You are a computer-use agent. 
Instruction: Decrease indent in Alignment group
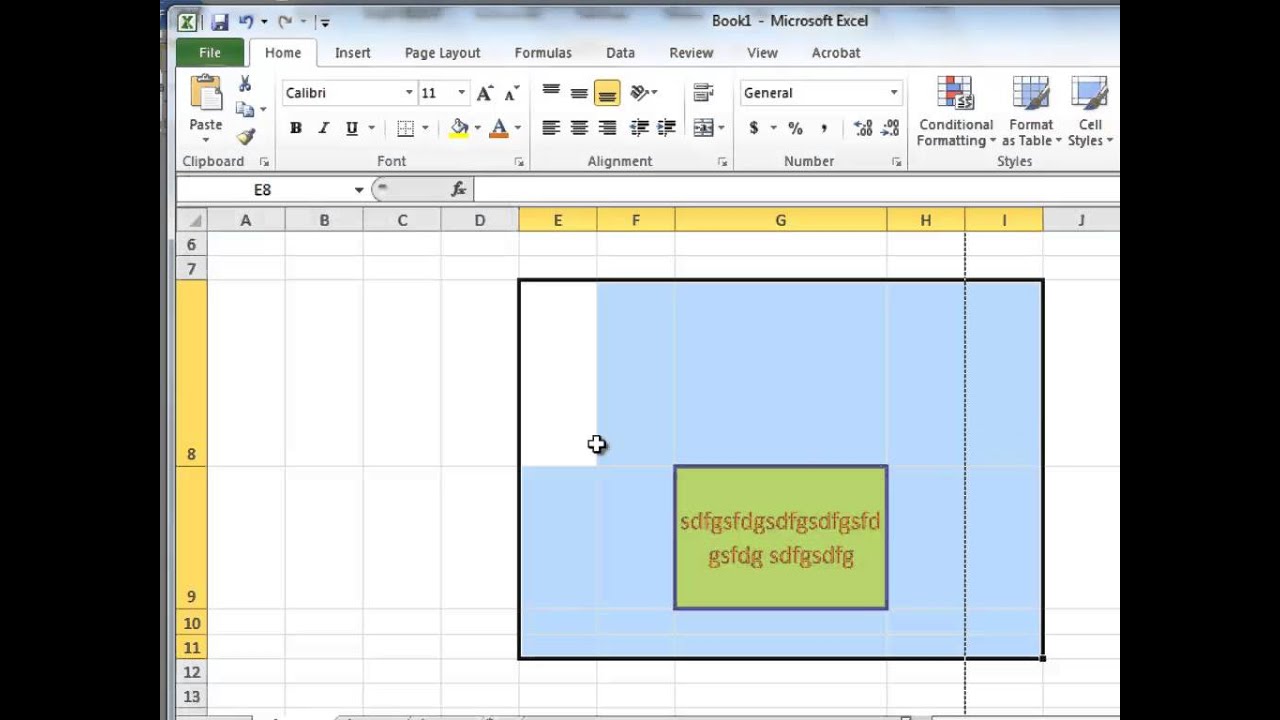pyautogui.click(x=640, y=128)
